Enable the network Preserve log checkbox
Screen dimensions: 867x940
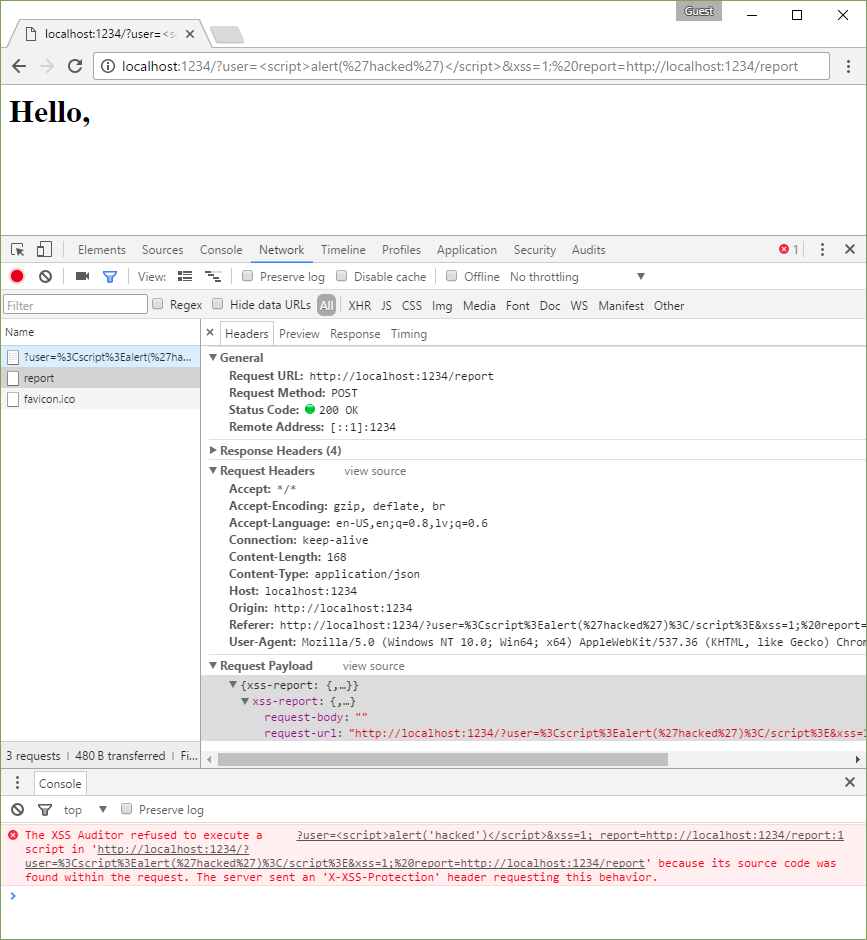(247, 276)
